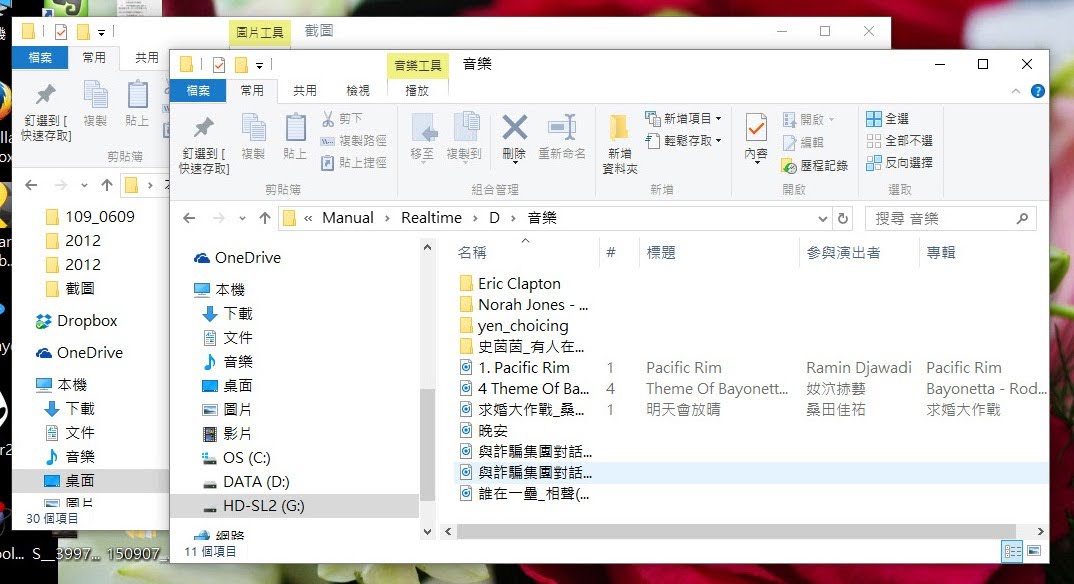Click the 重新命名 rename icon
Screen dimensions: 1074x584
(562, 128)
